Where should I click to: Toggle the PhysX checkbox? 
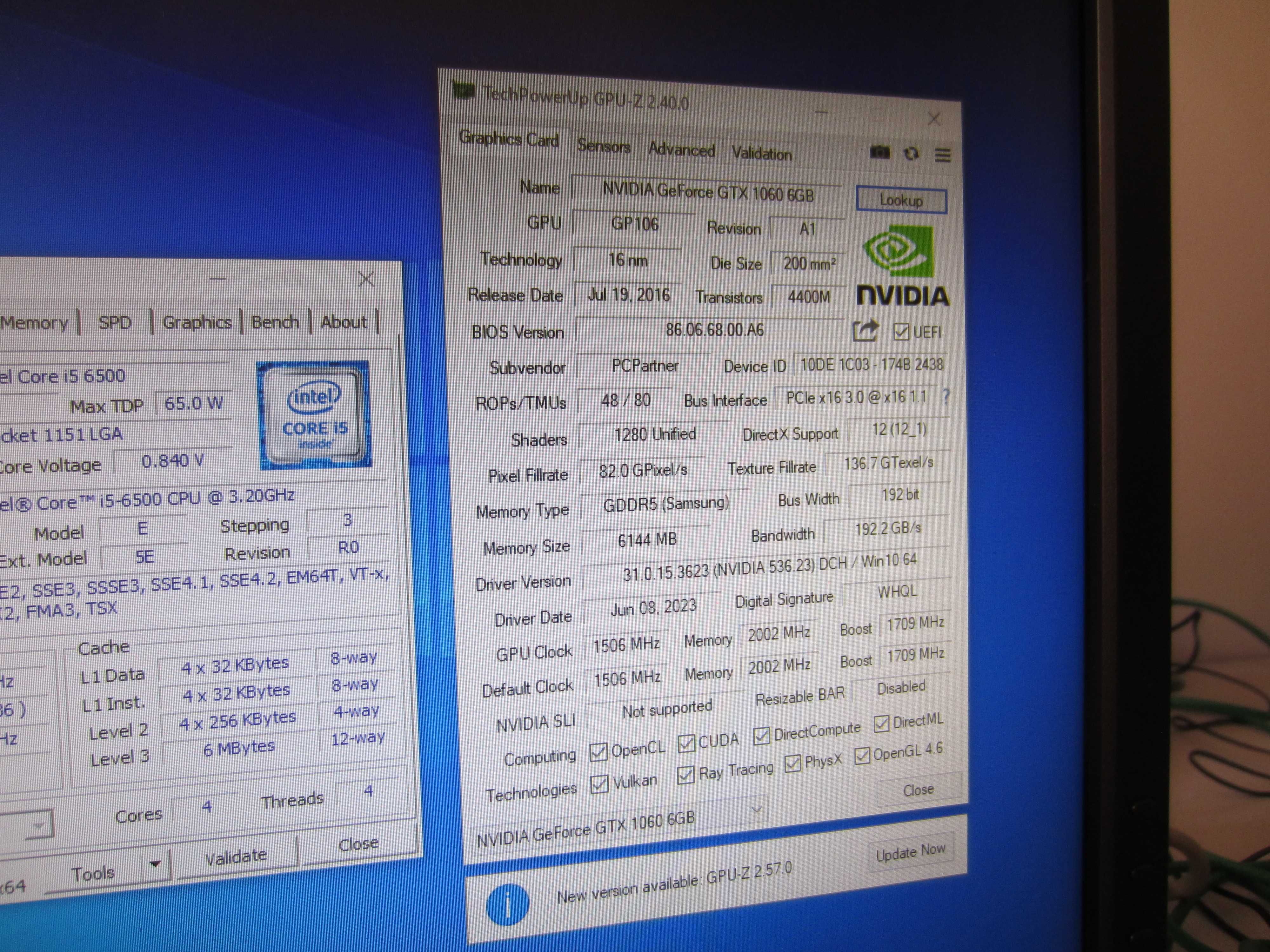point(793,763)
